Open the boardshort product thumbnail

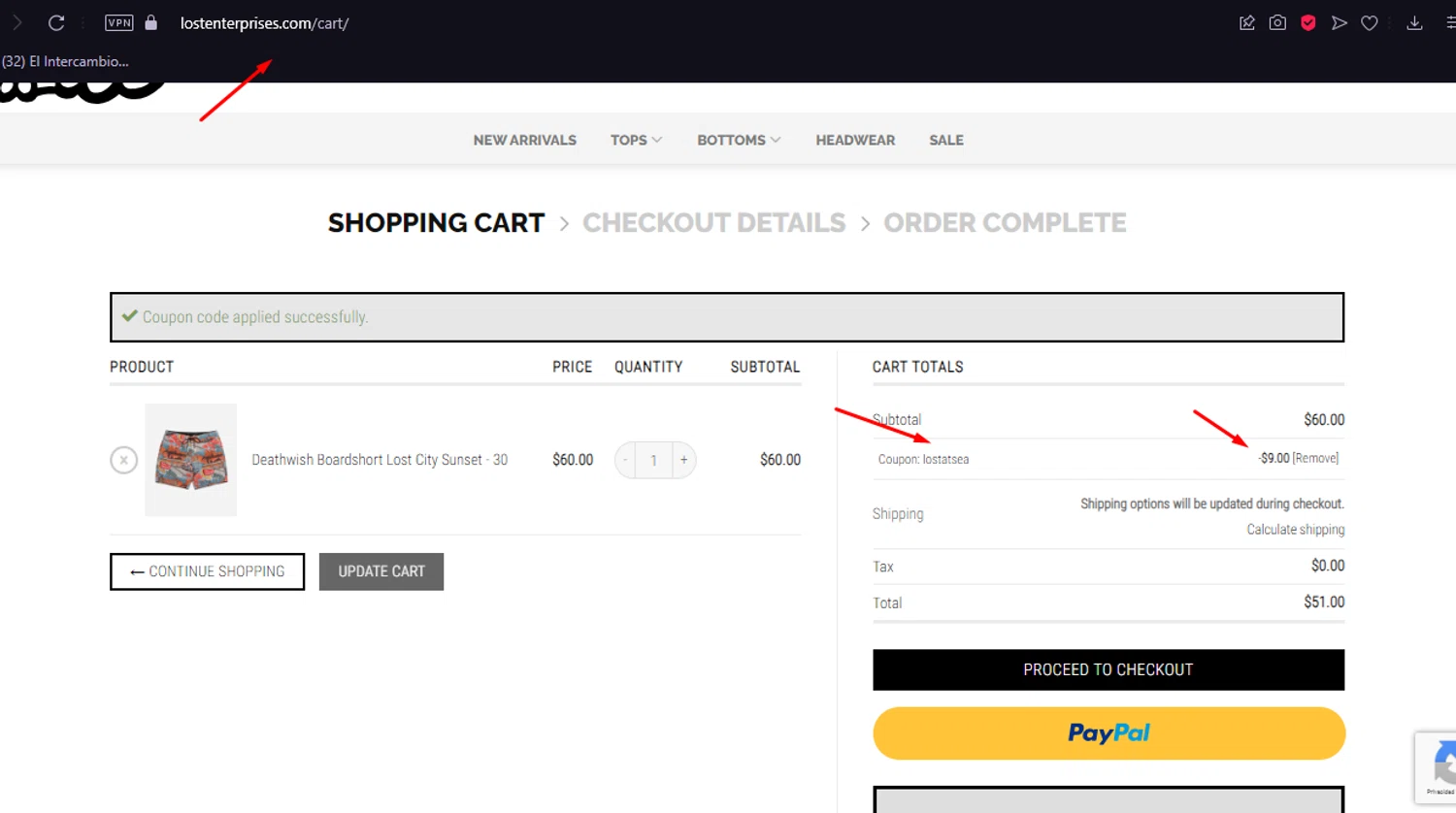[190, 460]
